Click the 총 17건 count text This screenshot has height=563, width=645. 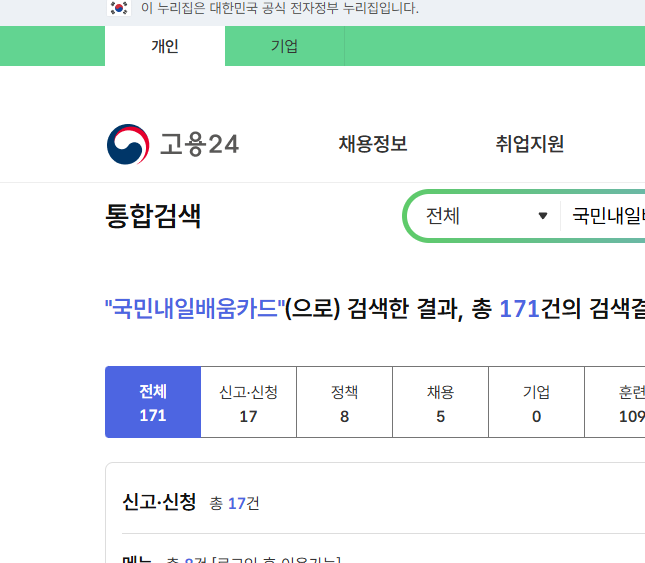234,503
